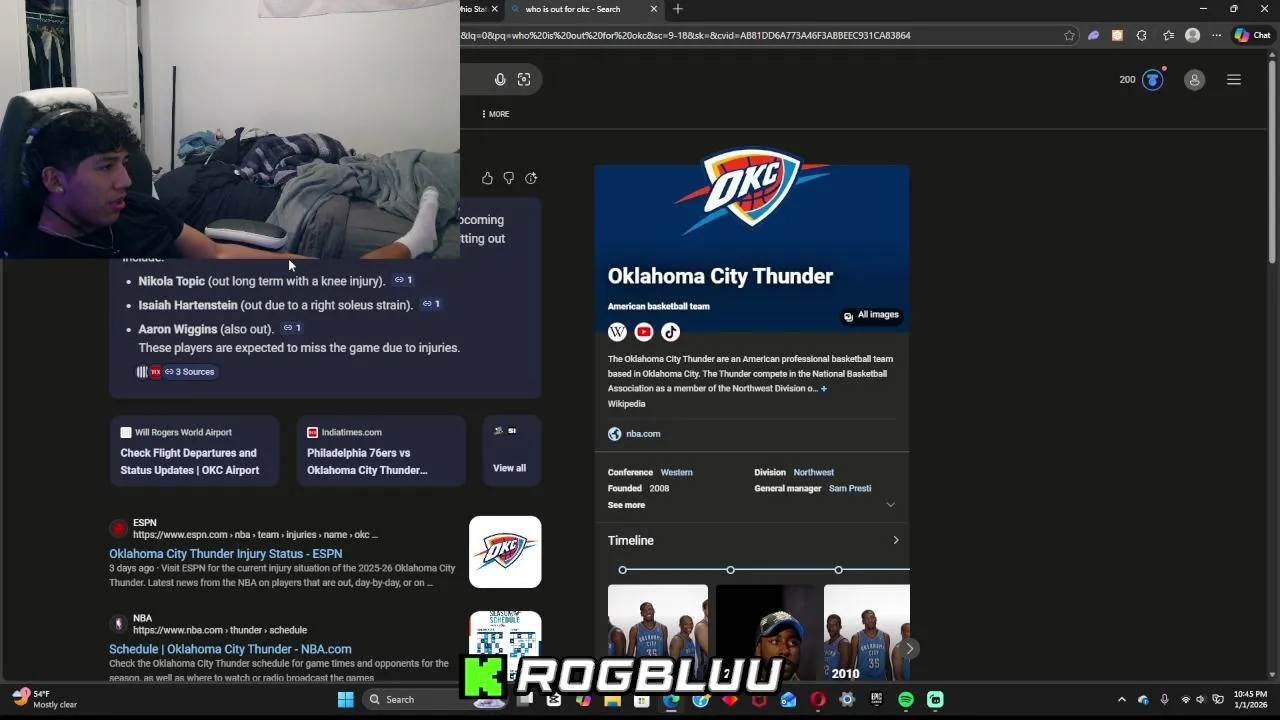Screen dimensions: 1280x720
Task: Open the Indiatimes 76ers vs Thunder card
Action: pyautogui.click(x=381, y=451)
